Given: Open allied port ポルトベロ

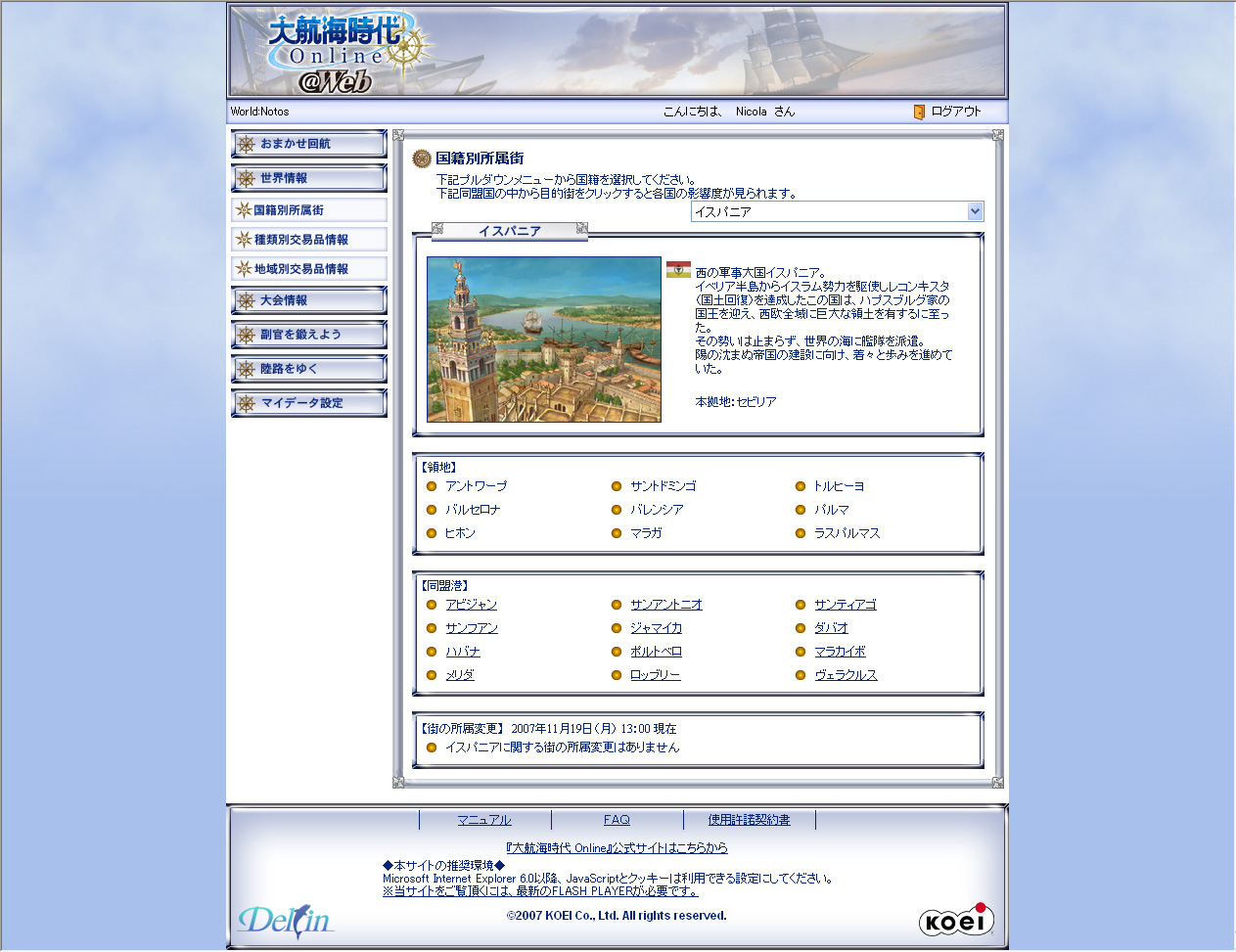Looking at the screenshot, I should click(x=657, y=652).
